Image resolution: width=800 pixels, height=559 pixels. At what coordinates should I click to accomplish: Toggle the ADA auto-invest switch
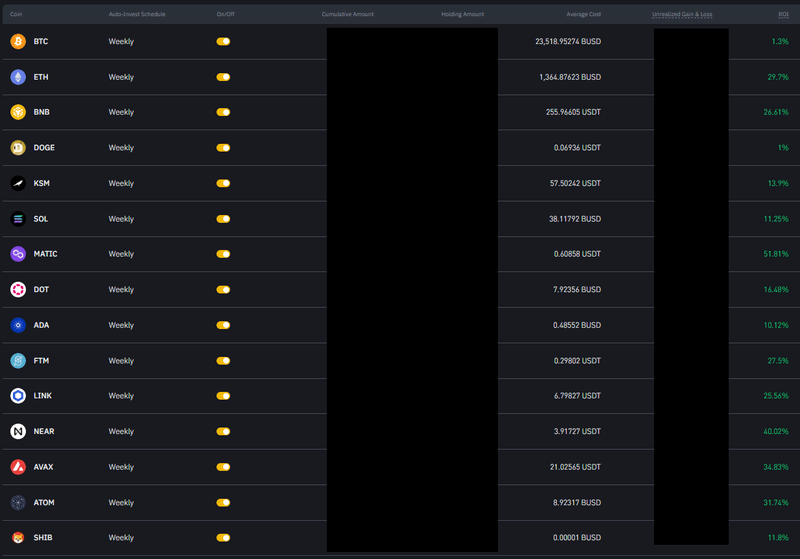coord(223,325)
